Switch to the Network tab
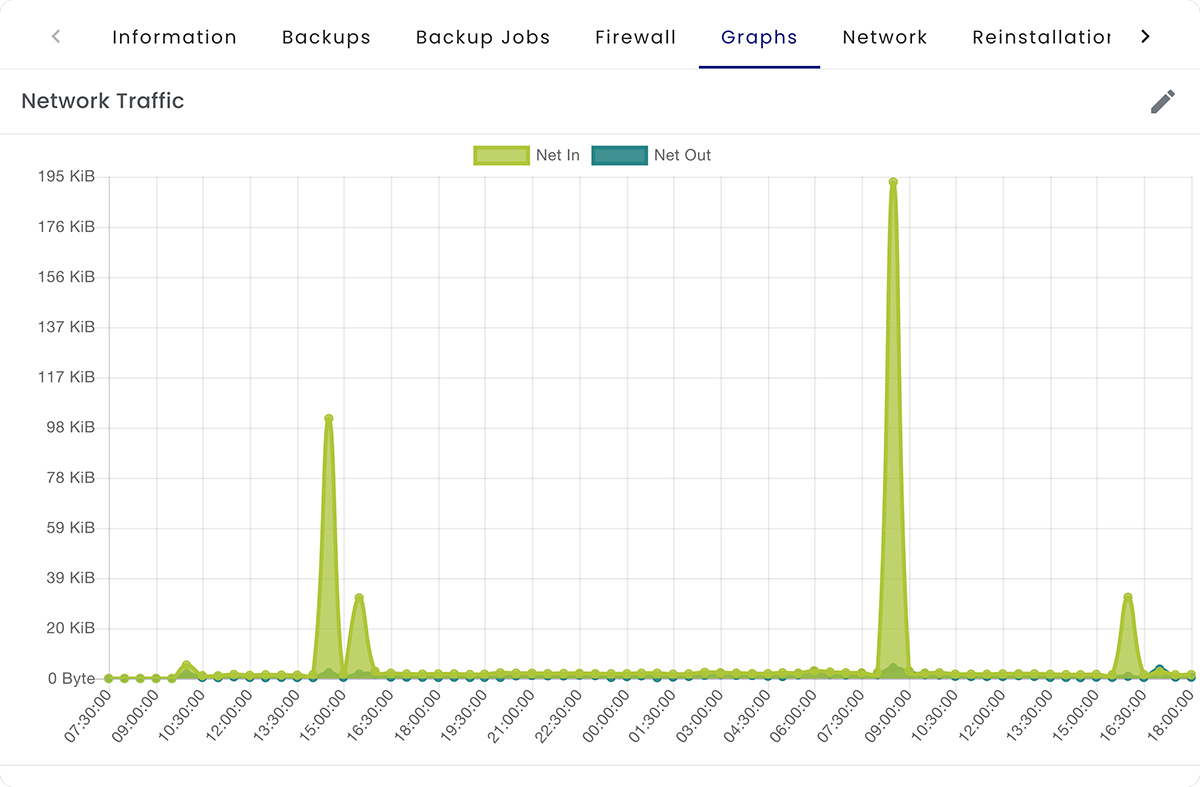The image size is (1200, 787). click(885, 38)
